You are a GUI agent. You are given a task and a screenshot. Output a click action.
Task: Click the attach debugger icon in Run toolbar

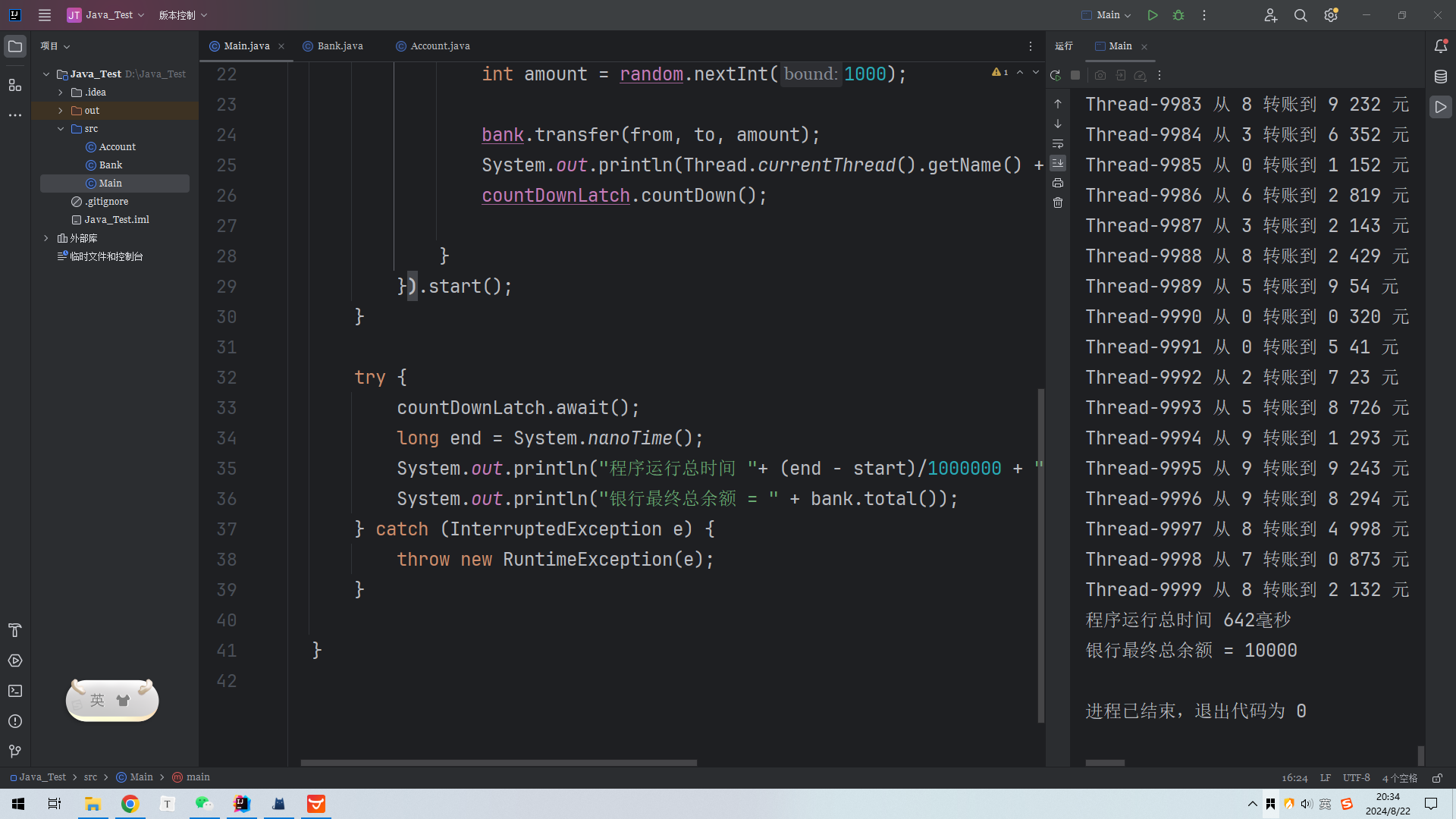tap(1120, 75)
